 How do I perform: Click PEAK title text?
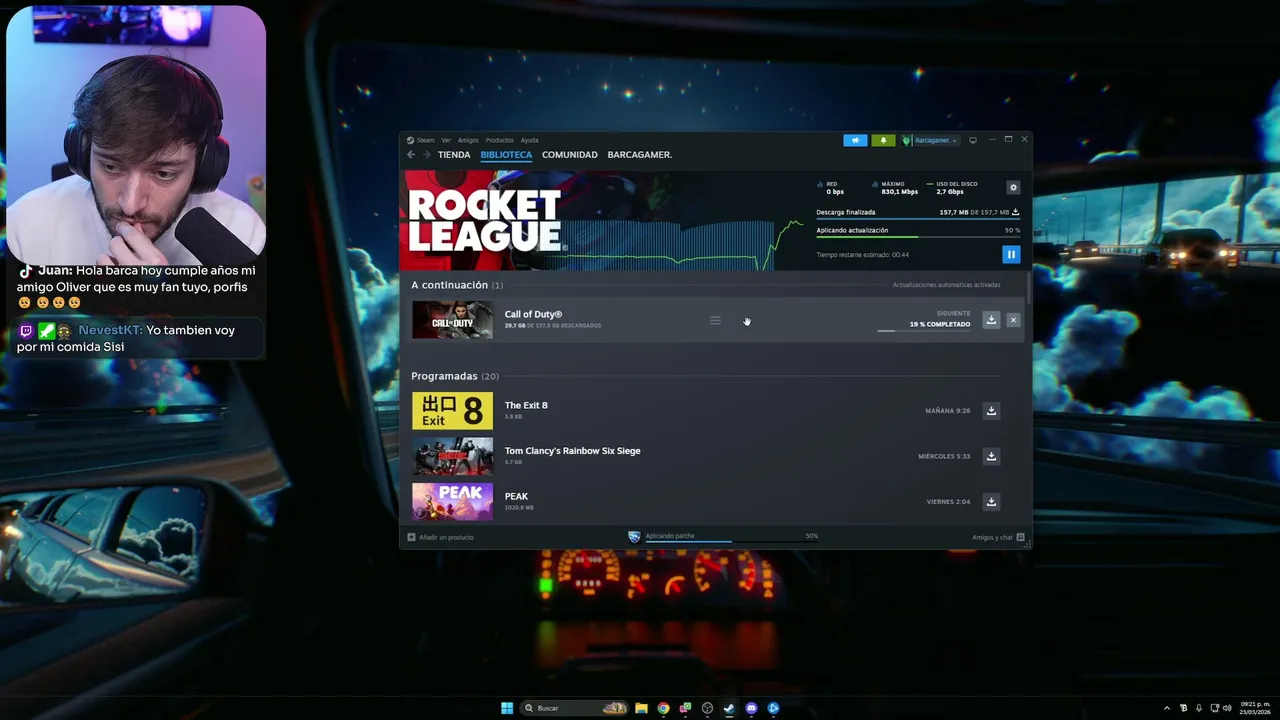[516, 496]
